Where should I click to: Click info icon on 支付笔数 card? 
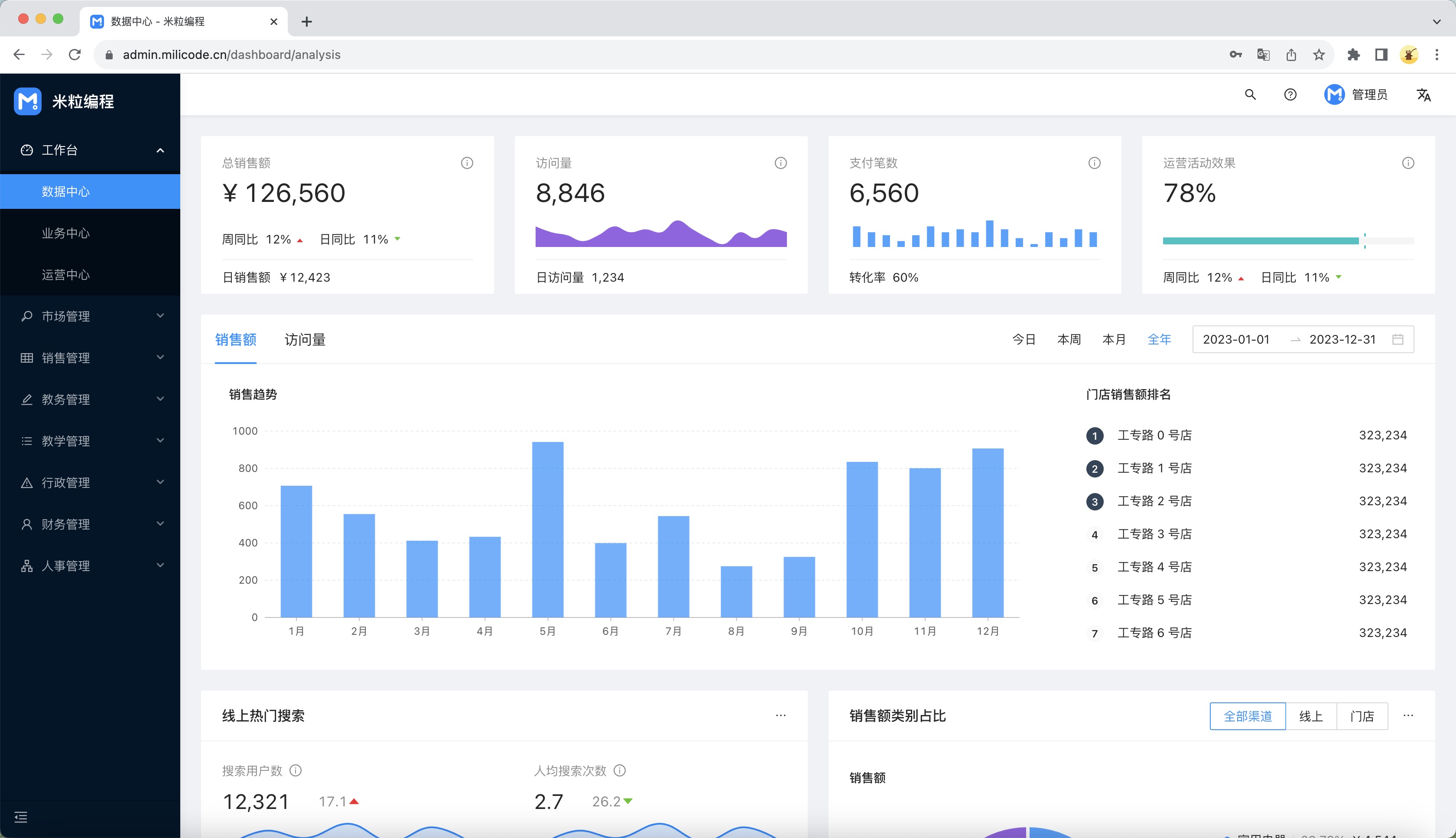pyautogui.click(x=1095, y=163)
